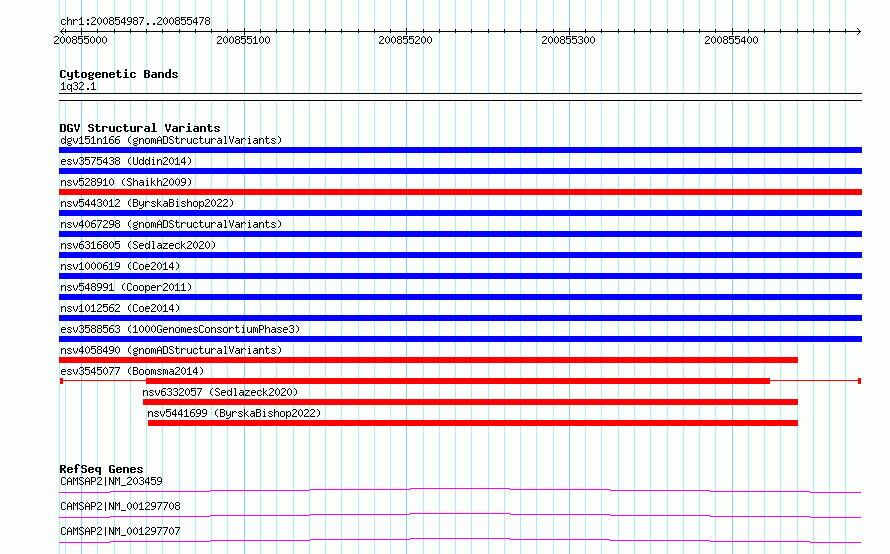Click the blue bar under nsv1012562
Screen dimensions: 890x554
[460, 318]
